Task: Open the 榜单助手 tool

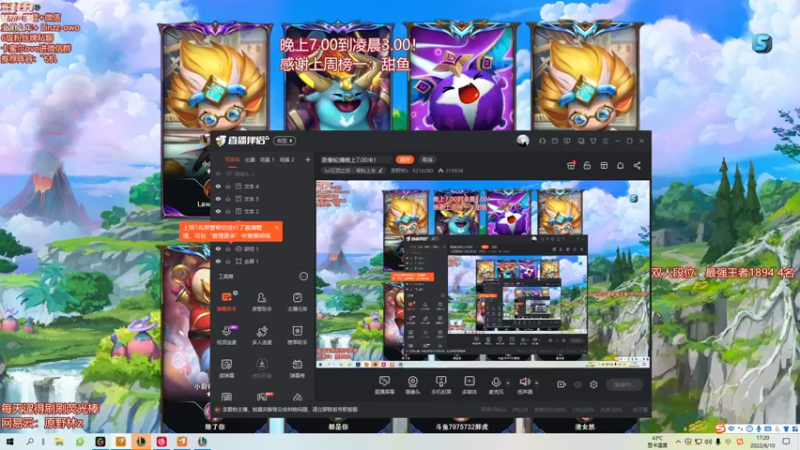Action: pyautogui.click(x=297, y=335)
